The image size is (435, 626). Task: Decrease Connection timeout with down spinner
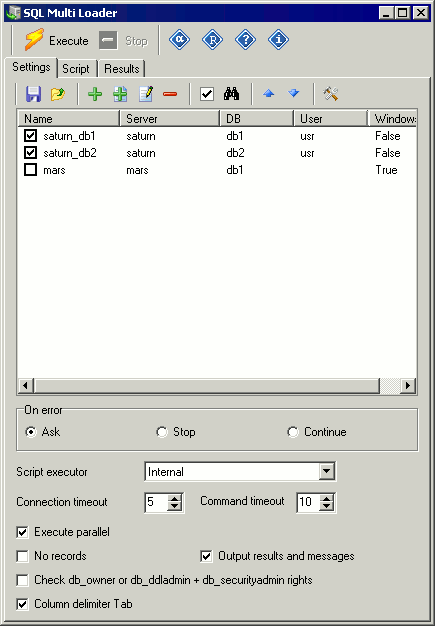[174, 506]
